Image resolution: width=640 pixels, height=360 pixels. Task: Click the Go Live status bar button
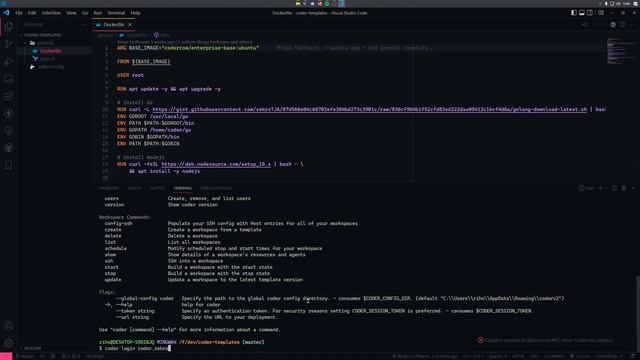pyautogui.click(x=579, y=356)
